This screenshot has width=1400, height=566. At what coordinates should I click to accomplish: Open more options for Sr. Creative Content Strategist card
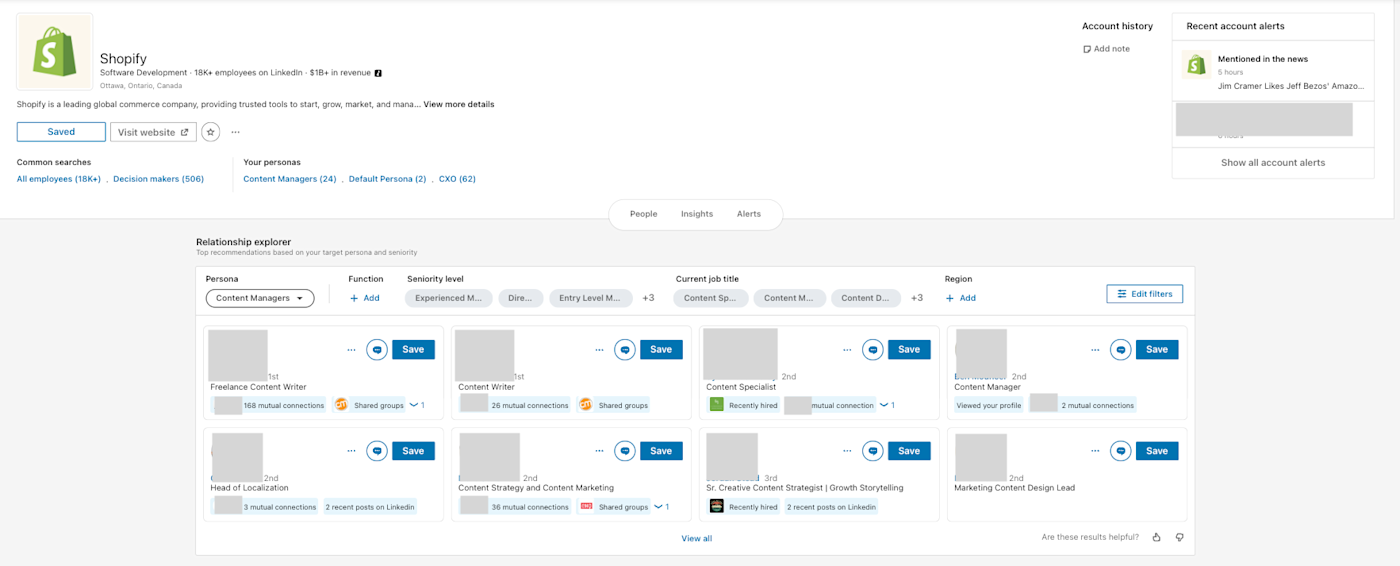(x=847, y=451)
